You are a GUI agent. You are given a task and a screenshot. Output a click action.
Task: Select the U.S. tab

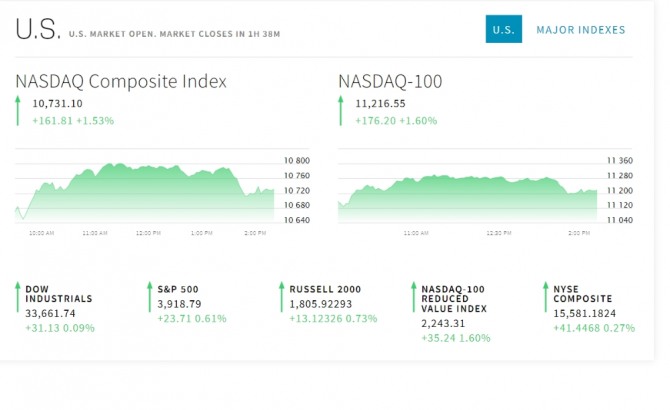pos(504,30)
